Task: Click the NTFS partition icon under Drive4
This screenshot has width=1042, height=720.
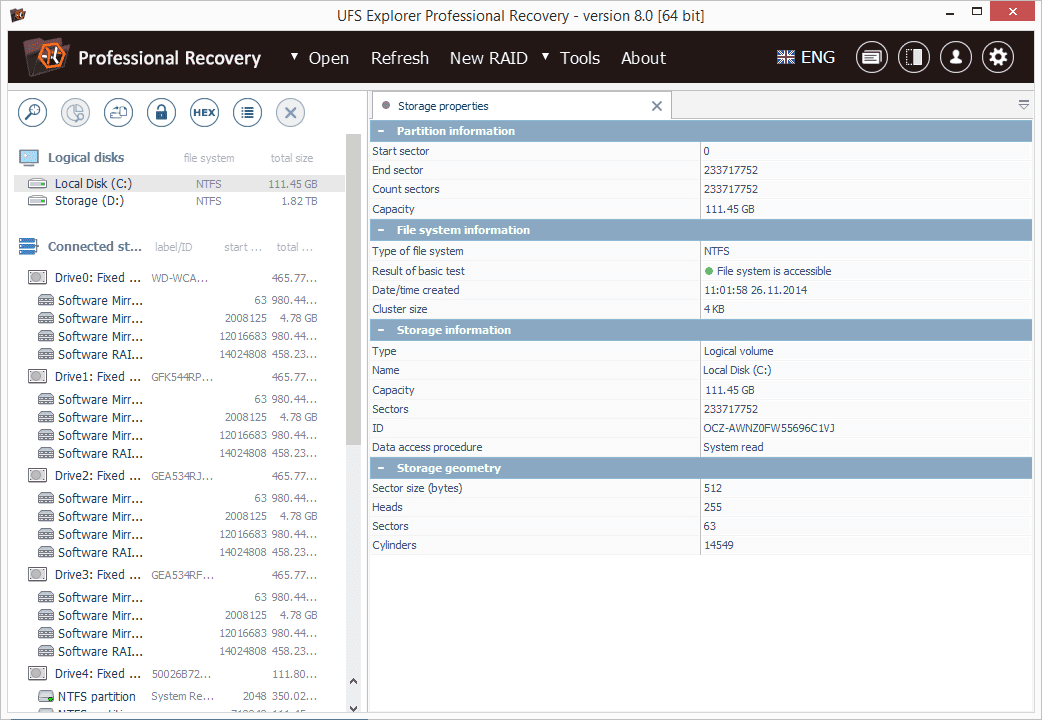Action: pyautogui.click(x=46, y=697)
